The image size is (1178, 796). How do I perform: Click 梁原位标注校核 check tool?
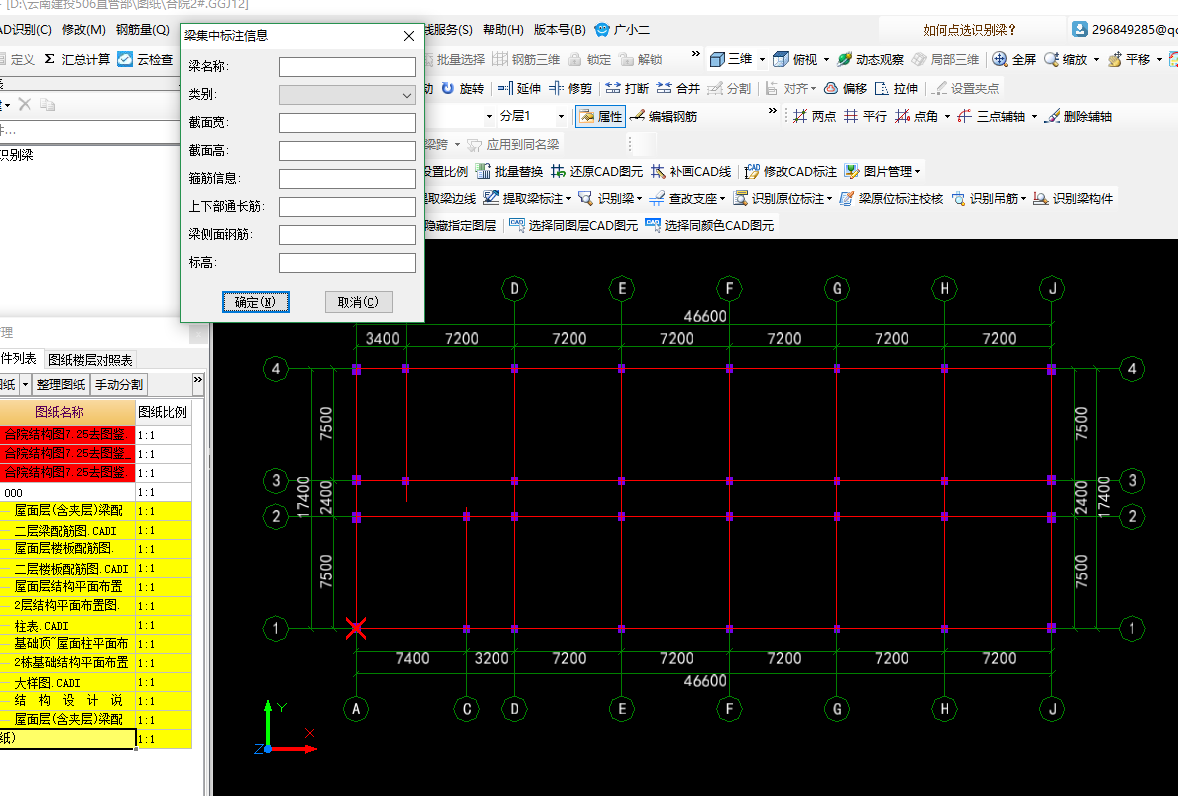pyautogui.click(x=892, y=198)
